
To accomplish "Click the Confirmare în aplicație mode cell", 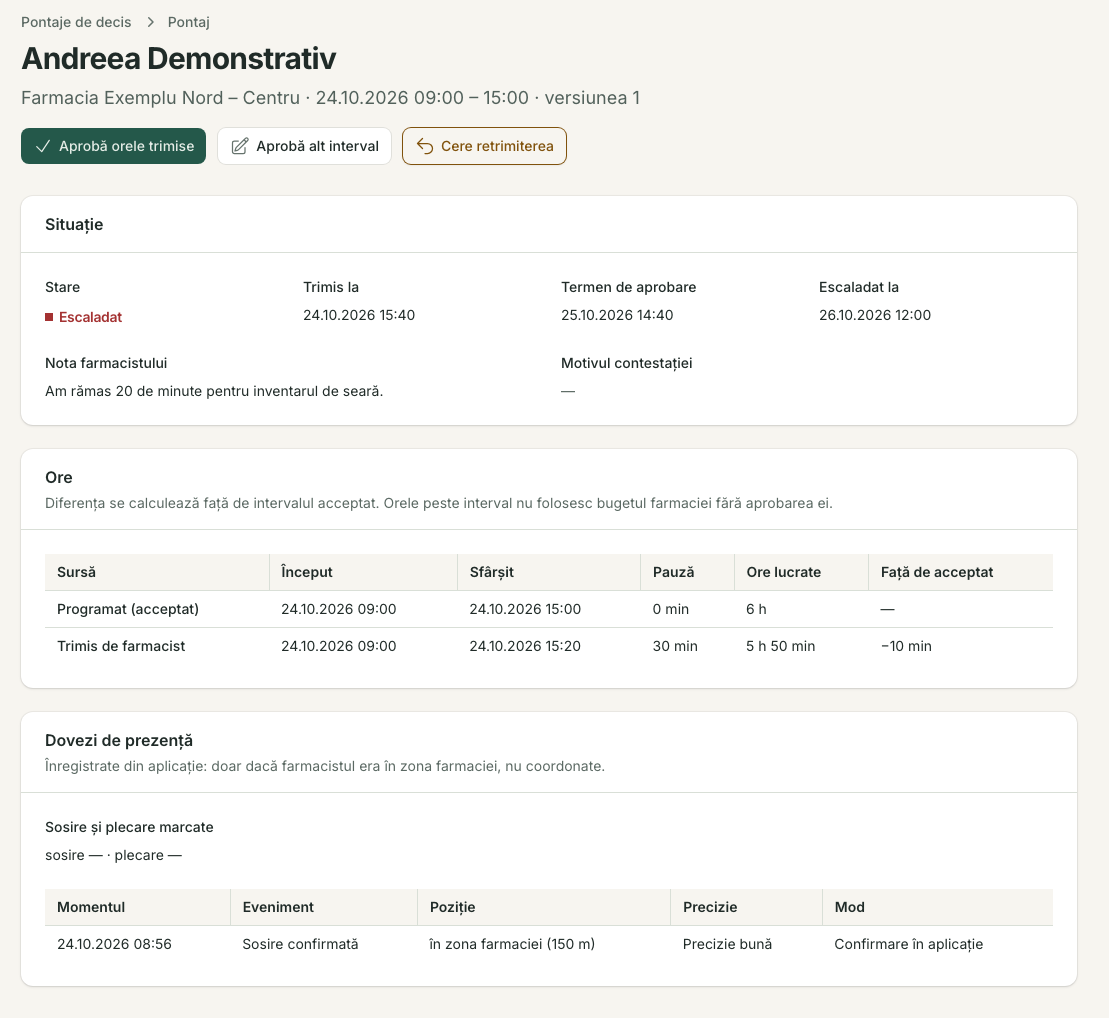I will pyautogui.click(x=909, y=944).
